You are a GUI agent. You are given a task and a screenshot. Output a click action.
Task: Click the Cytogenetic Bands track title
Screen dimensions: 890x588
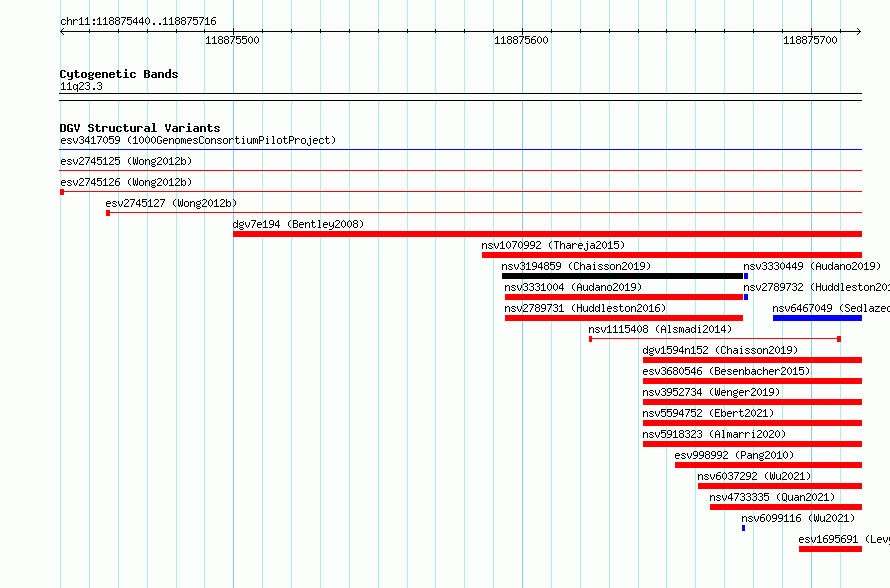click(119, 74)
